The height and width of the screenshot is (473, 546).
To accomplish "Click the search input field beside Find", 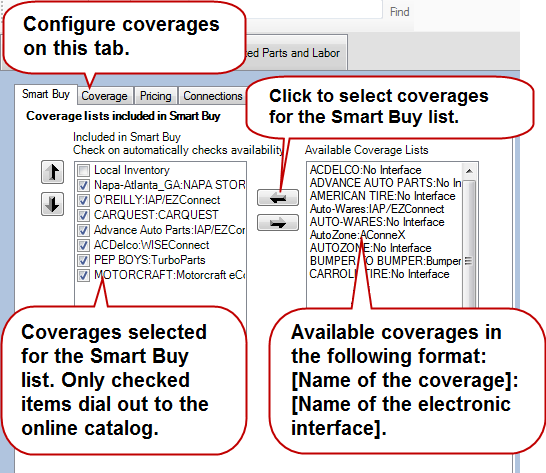I will pos(313,9).
